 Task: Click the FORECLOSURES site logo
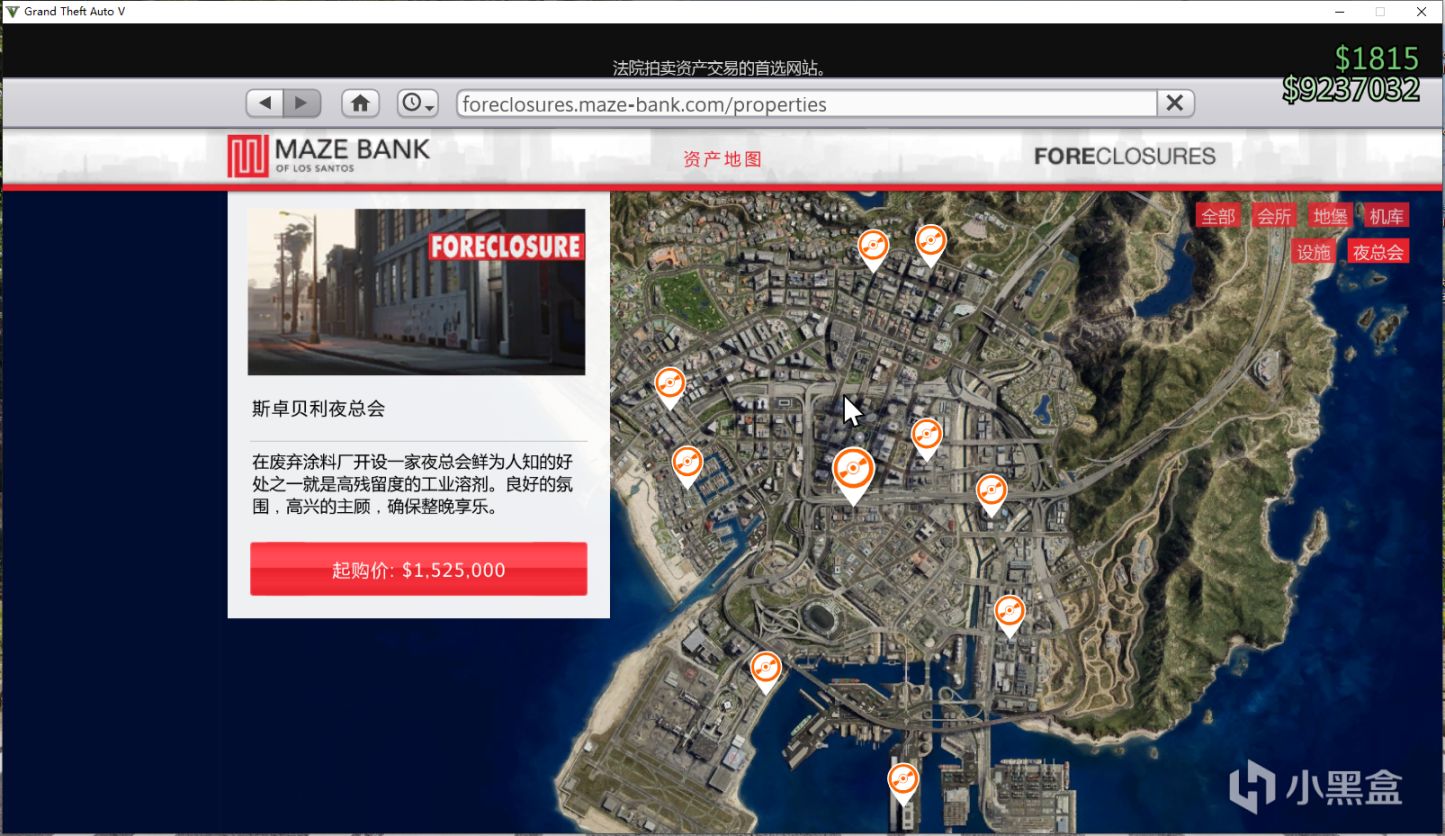[1125, 156]
